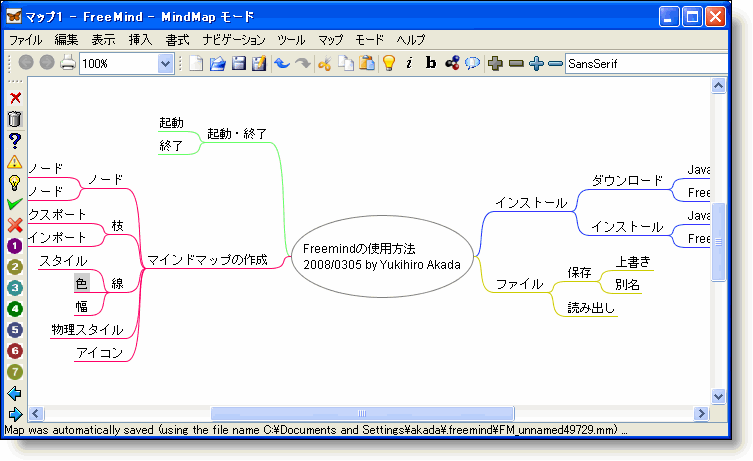Click the Paste clipboard icon
753x461 pixels.
pos(367,63)
